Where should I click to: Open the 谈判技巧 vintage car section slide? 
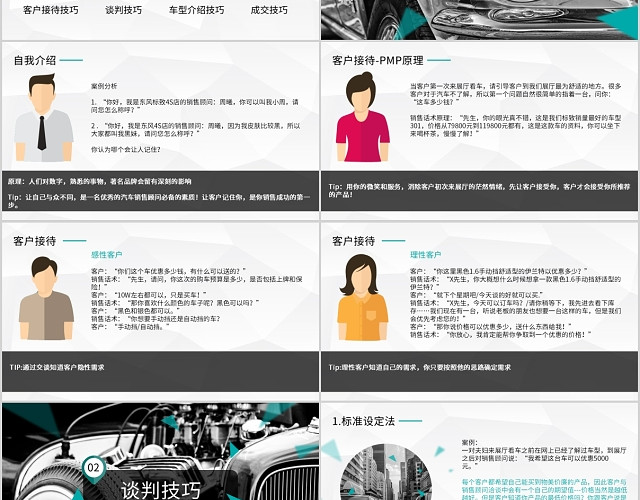(160, 451)
